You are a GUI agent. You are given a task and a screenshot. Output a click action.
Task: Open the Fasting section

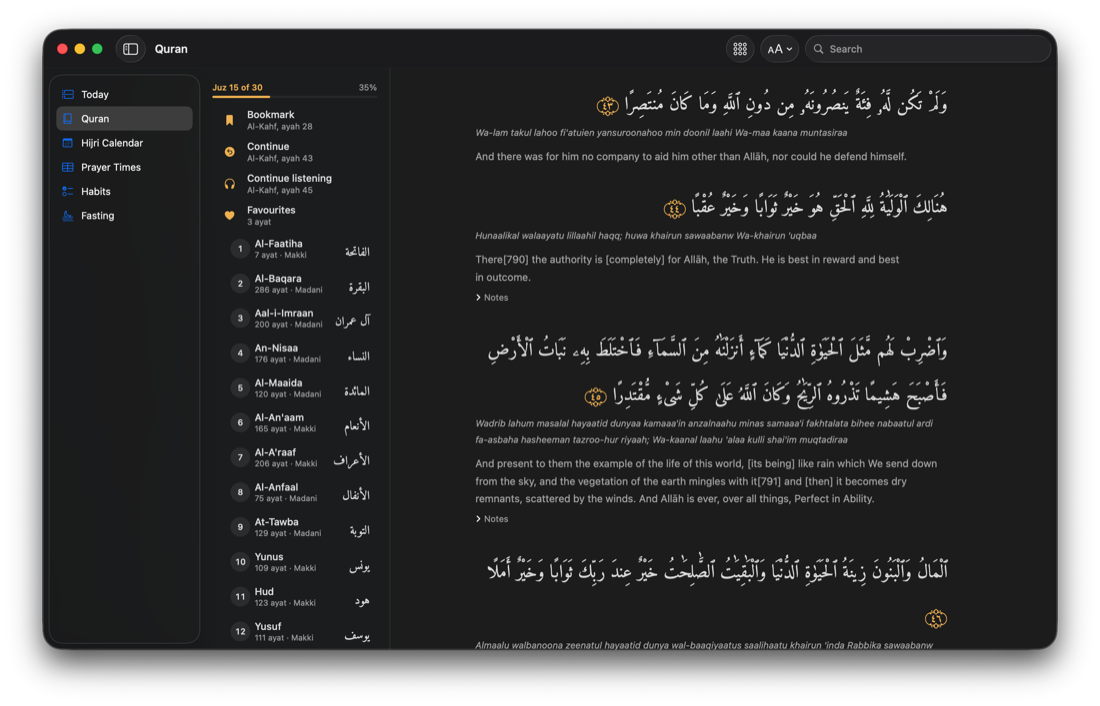click(x=124, y=215)
